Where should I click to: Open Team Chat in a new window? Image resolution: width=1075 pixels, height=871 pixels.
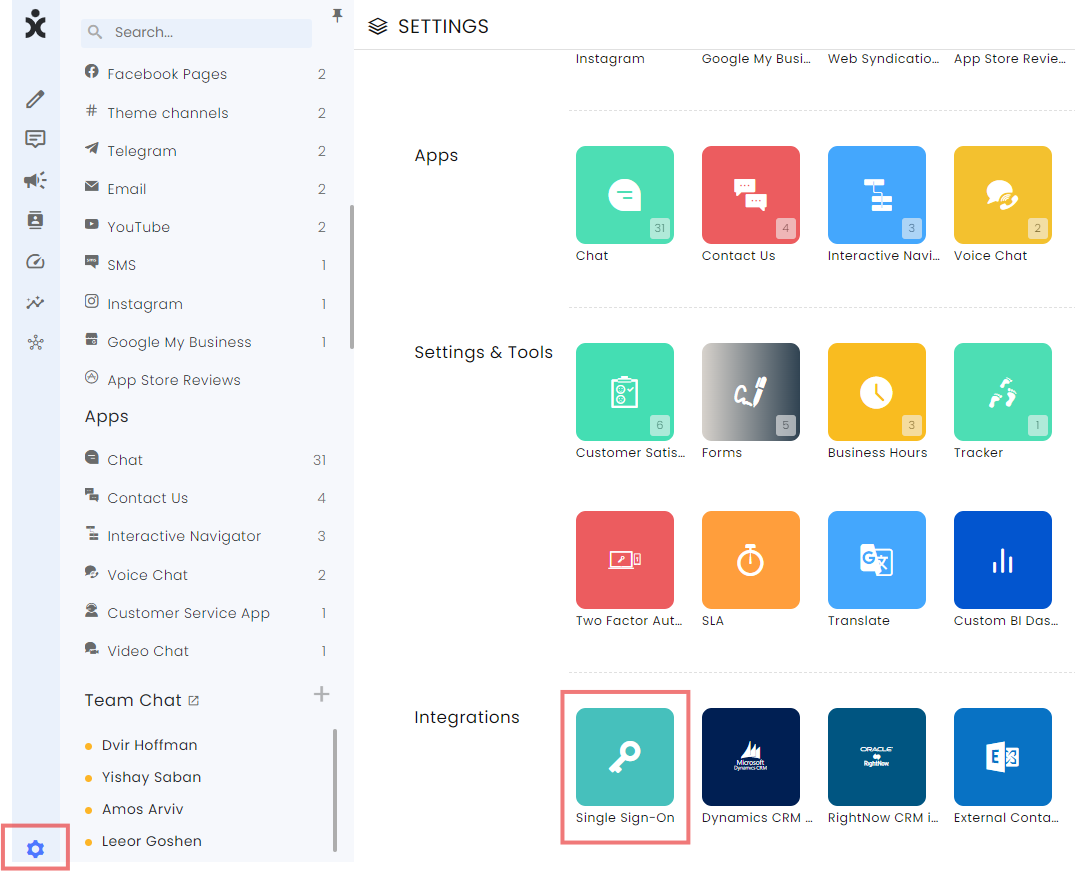pyautogui.click(x=193, y=700)
